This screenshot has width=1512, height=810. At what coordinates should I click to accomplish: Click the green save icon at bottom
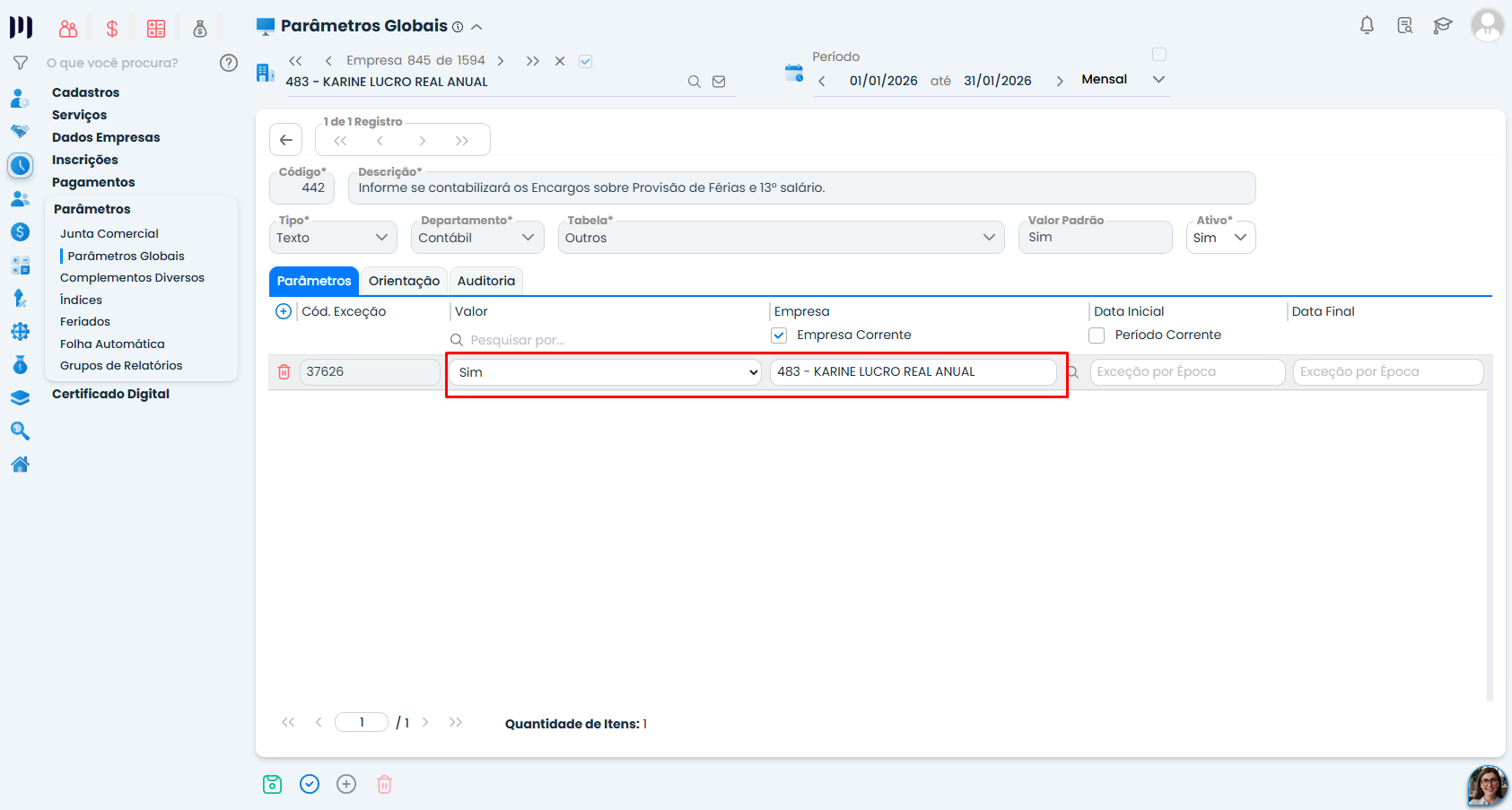click(272, 784)
